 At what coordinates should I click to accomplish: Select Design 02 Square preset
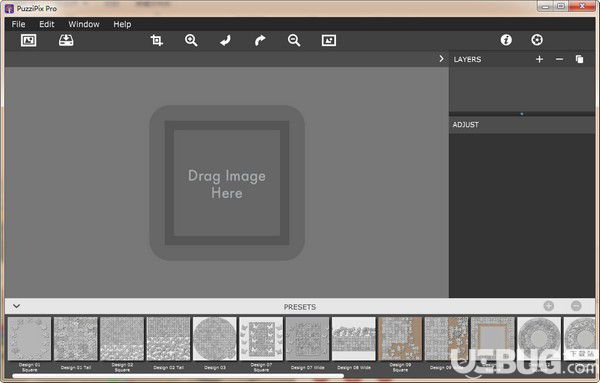(122, 339)
